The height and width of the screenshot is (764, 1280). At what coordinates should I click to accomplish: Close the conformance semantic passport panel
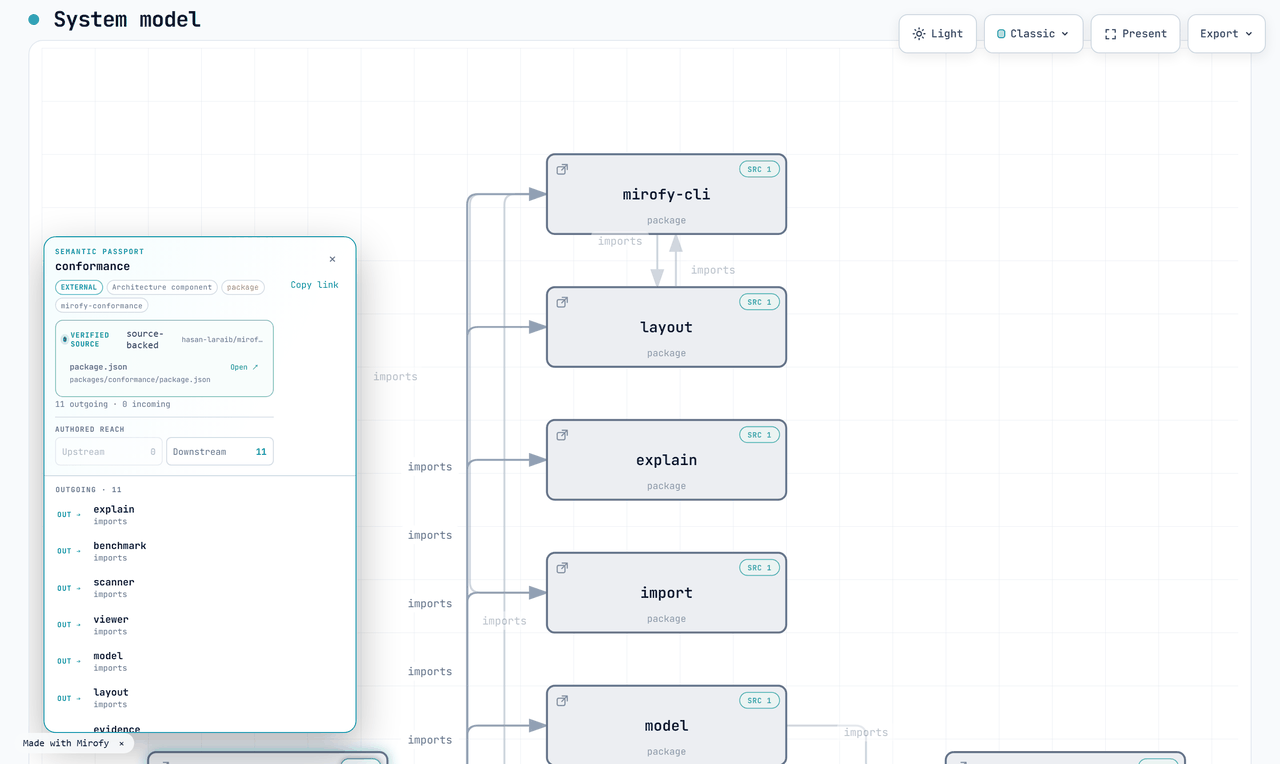click(x=332, y=259)
